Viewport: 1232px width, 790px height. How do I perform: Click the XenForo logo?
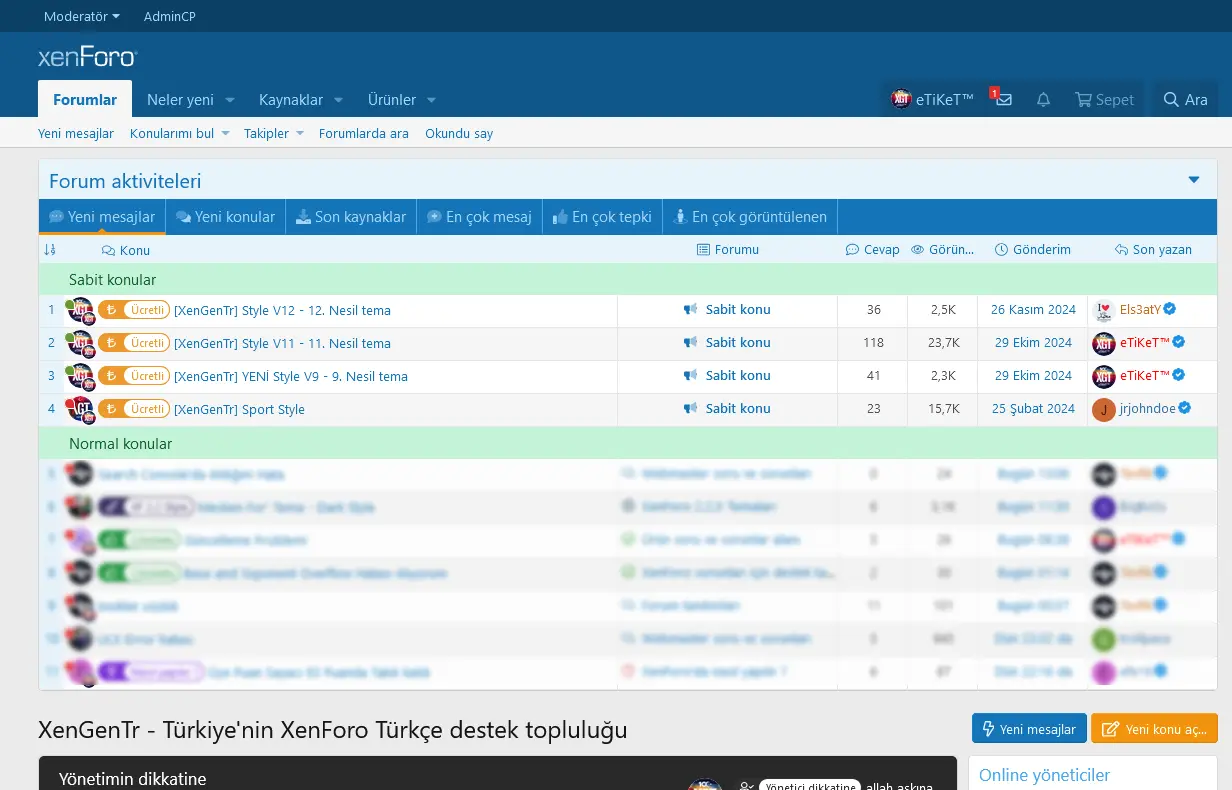[x=87, y=57]
